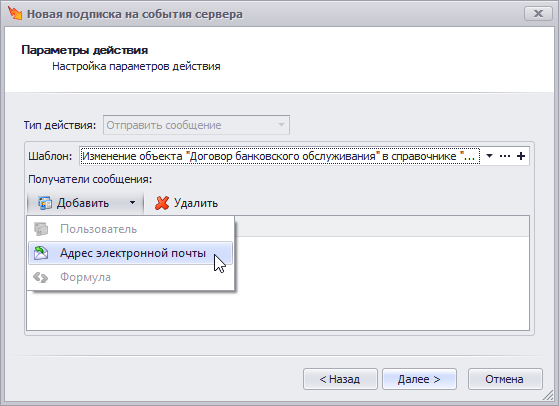Click the Пользователь menu icon
This screenshot has width=559, height=406.
tap(41, 229)
